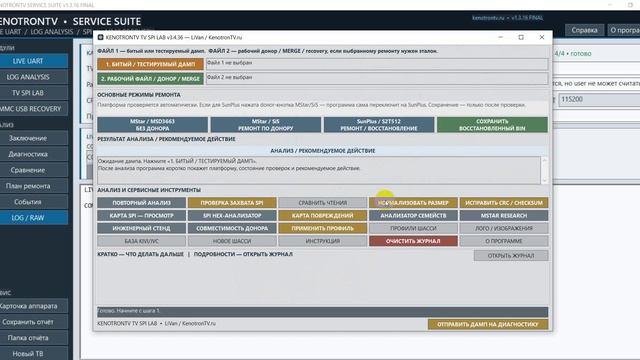
Task: Click 'ИСПРАВИТЬ CRC / CHECKSUM' button
Action: click(x=504, y=202)
